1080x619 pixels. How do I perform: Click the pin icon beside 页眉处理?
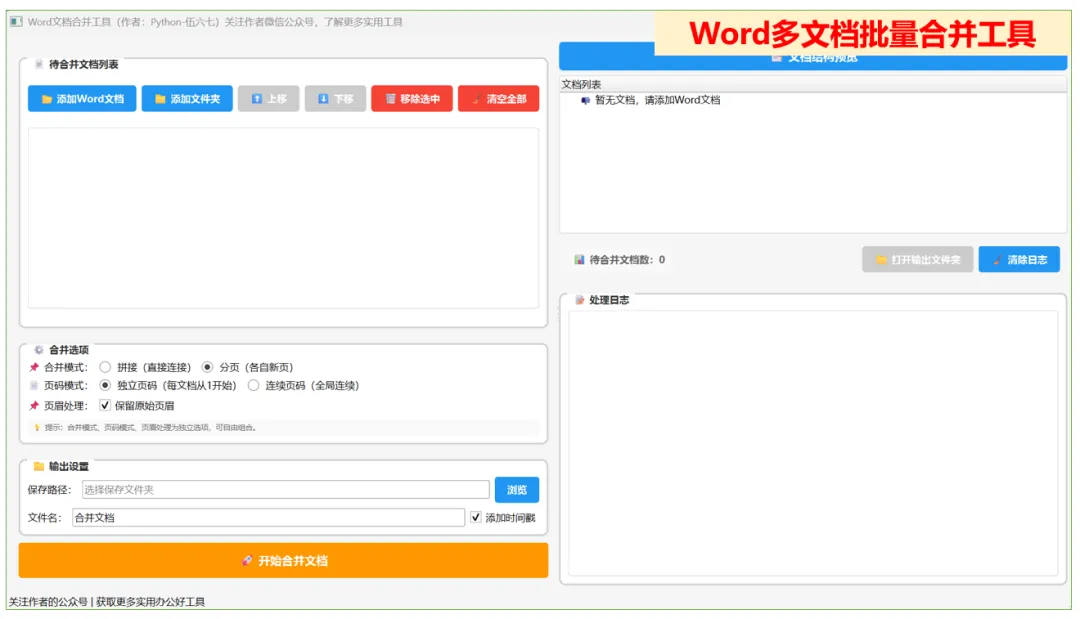[x=34, y=406]
